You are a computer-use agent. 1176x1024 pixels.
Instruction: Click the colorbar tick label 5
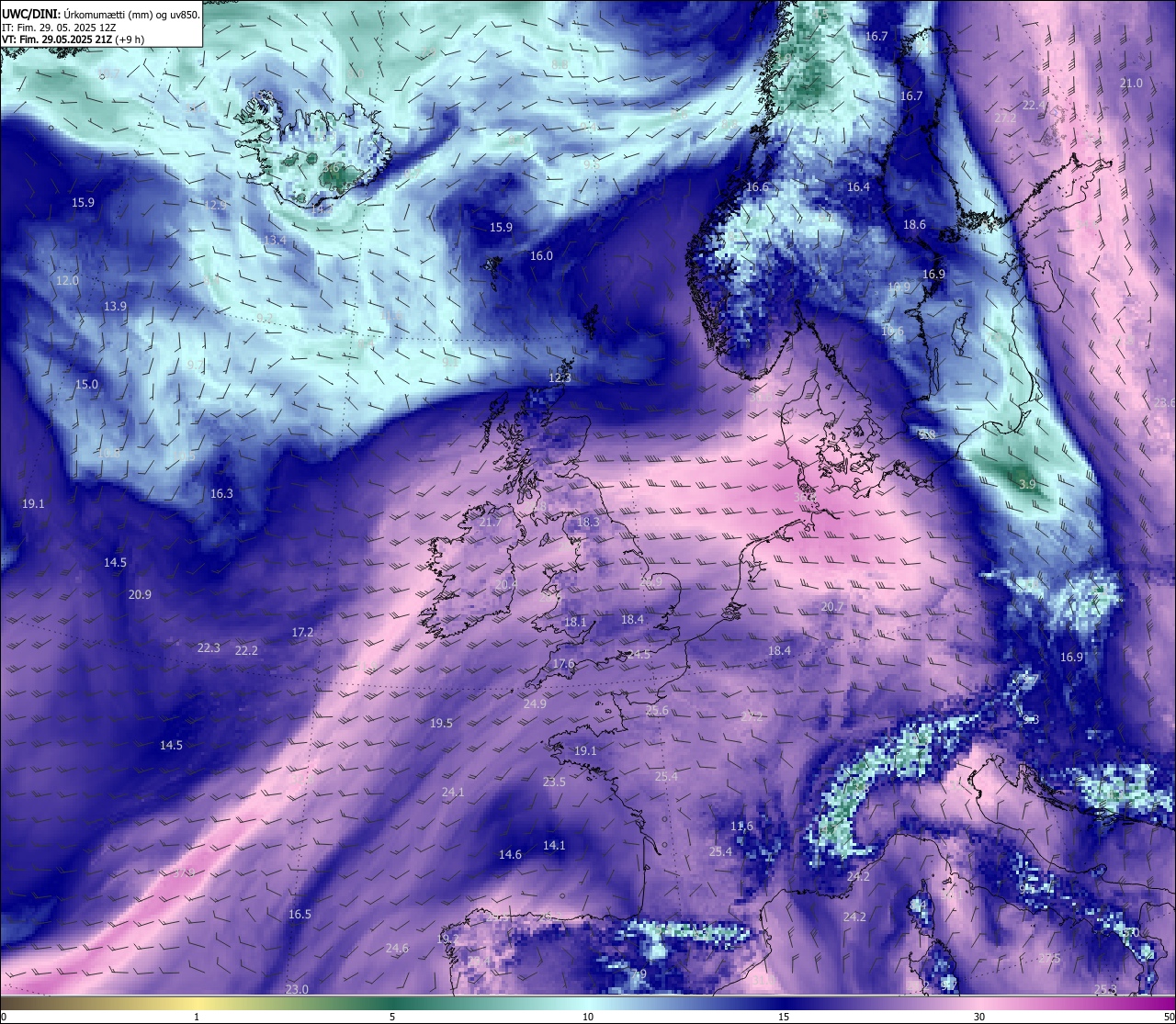tap(392, 1017)
